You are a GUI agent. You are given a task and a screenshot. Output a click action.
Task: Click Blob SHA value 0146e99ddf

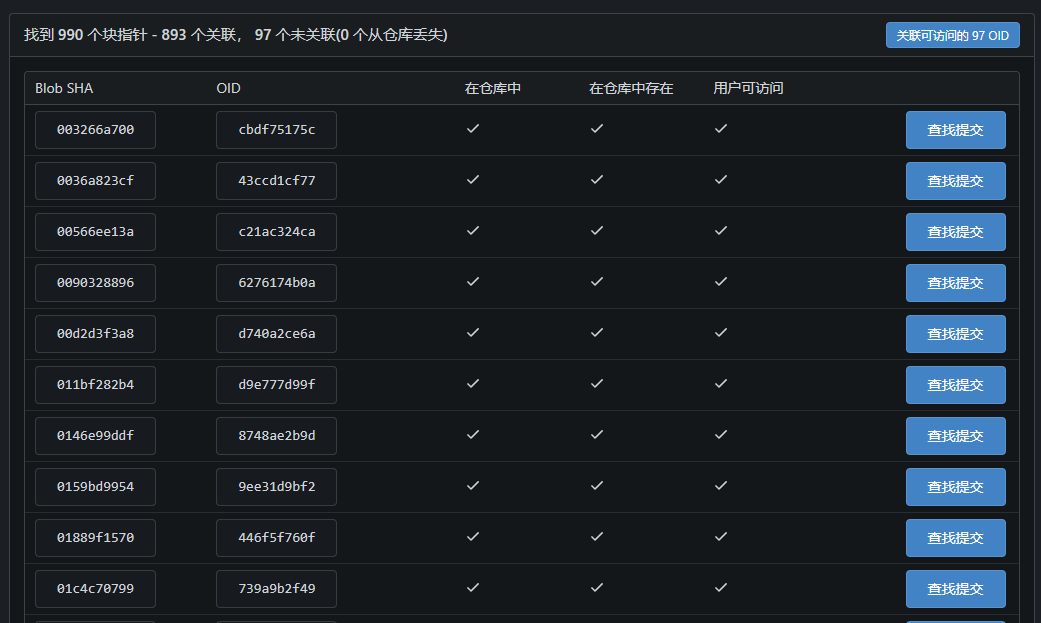95,436
